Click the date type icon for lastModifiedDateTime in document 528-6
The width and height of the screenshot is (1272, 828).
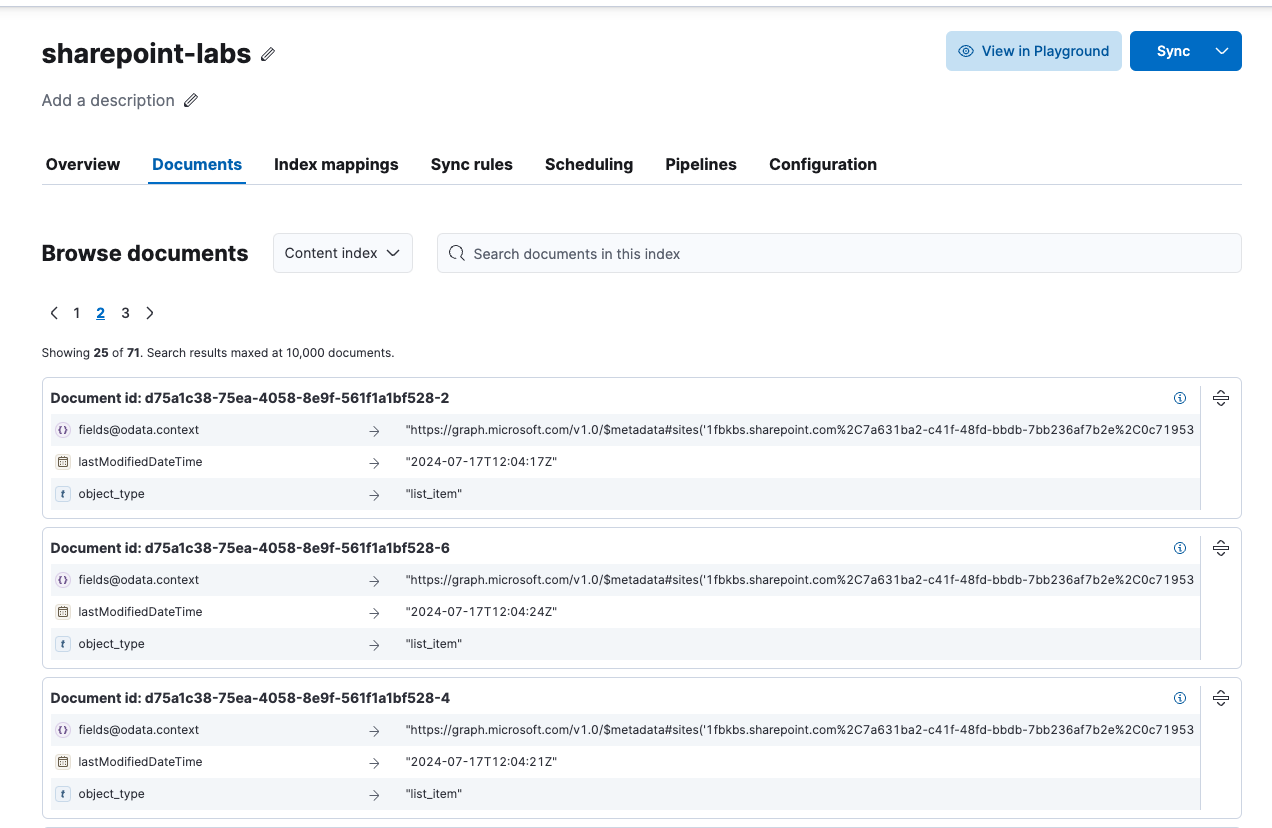pyautogui.click(x=63, y=612)
